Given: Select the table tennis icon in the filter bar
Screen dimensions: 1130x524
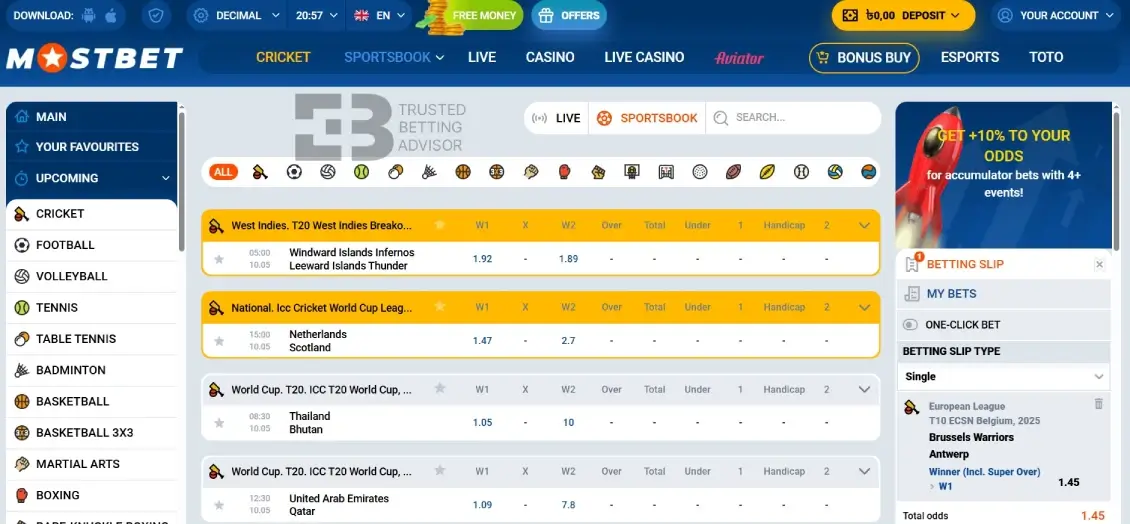Looking at the screenshot, I should tap(395, 172).
